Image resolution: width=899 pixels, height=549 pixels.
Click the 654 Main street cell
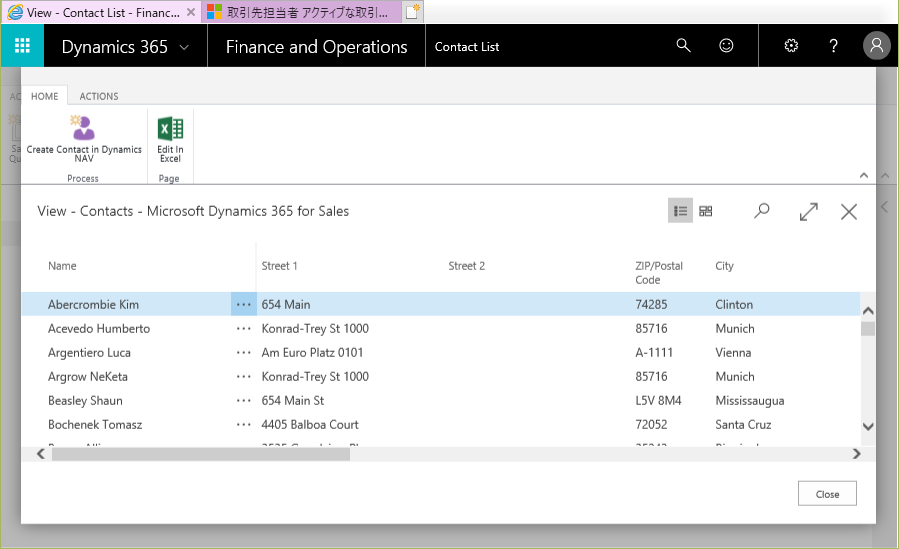click(286, 304)
